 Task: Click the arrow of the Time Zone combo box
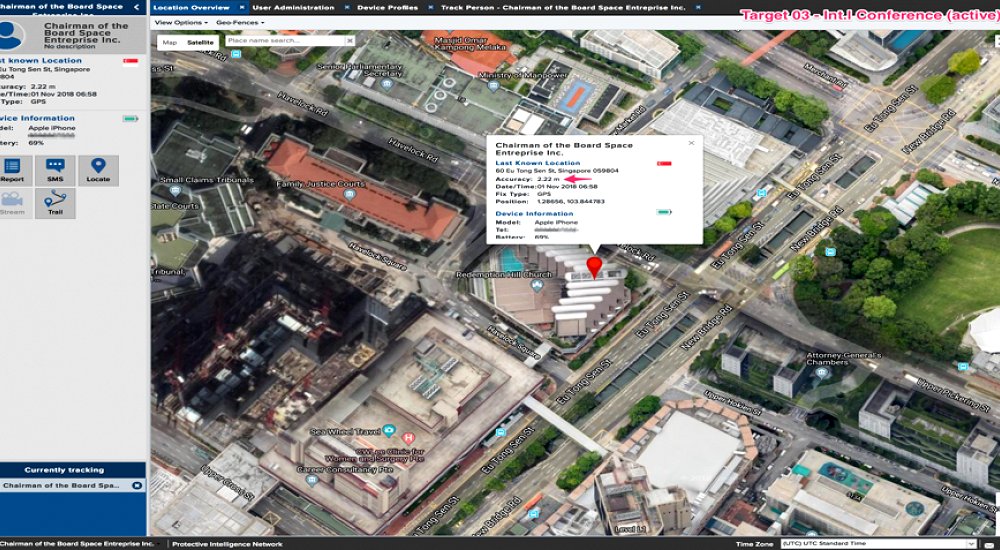[972, 544]
